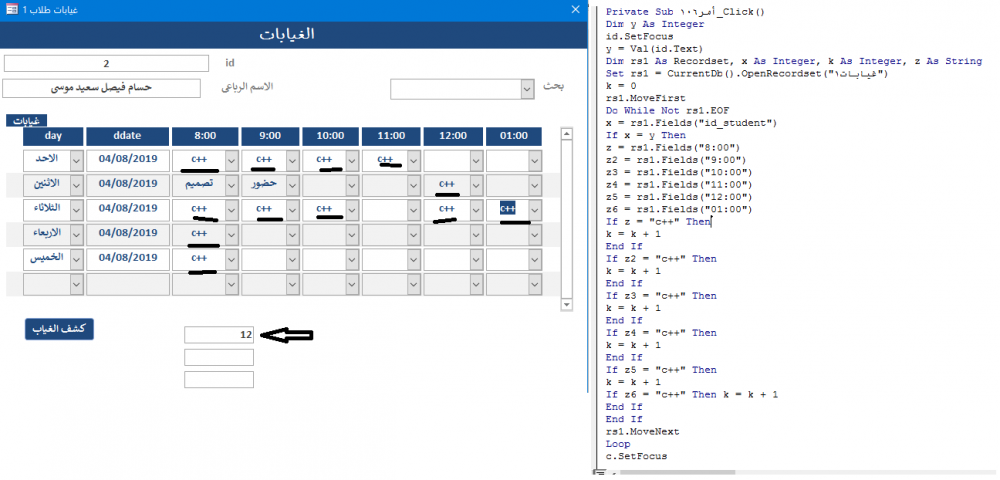This screenshot has height=480, width=1000.
Task: Click the ddate cell in الخميس row
Action: 128,259
